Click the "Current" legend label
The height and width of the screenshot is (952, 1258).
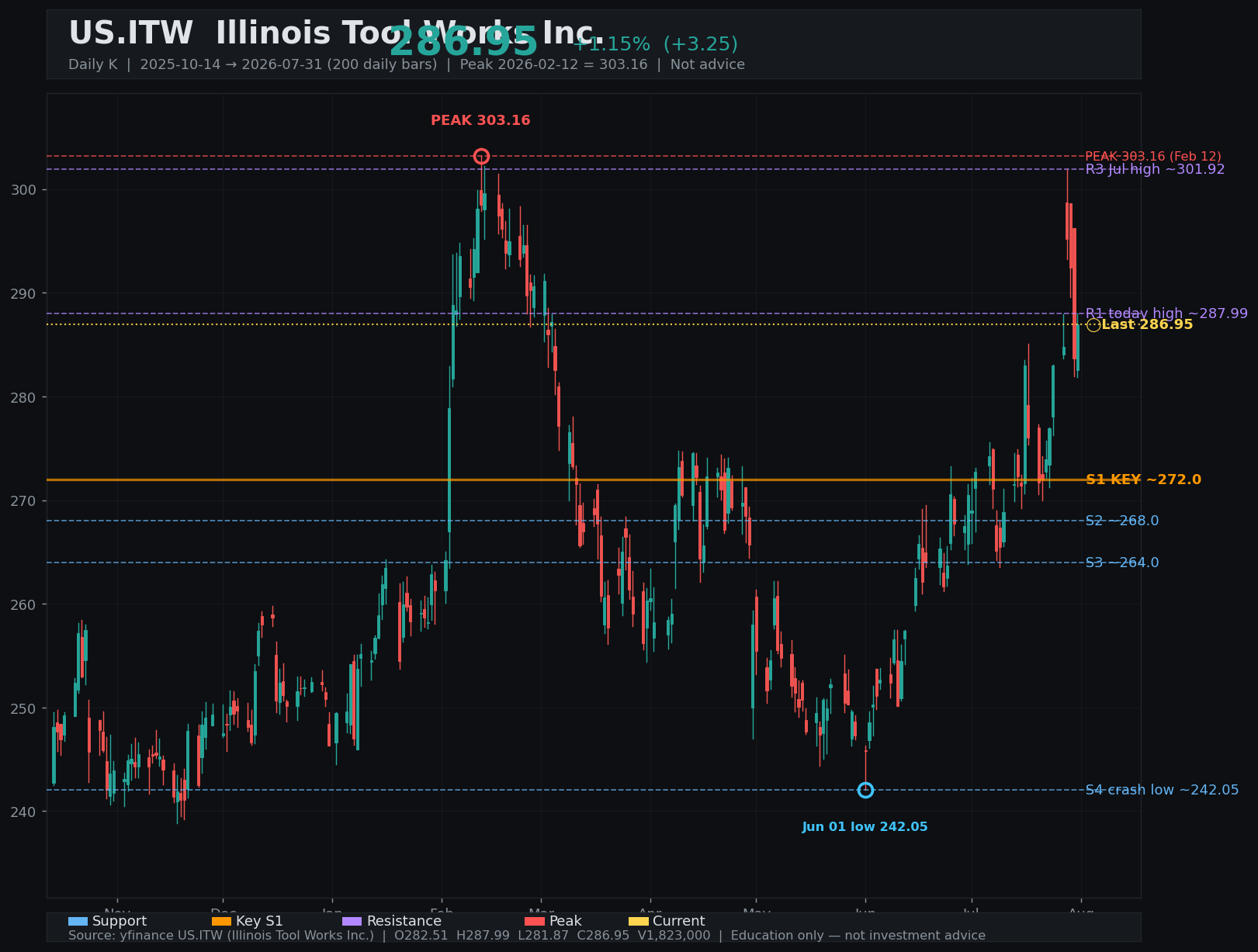tap(679, 921)
